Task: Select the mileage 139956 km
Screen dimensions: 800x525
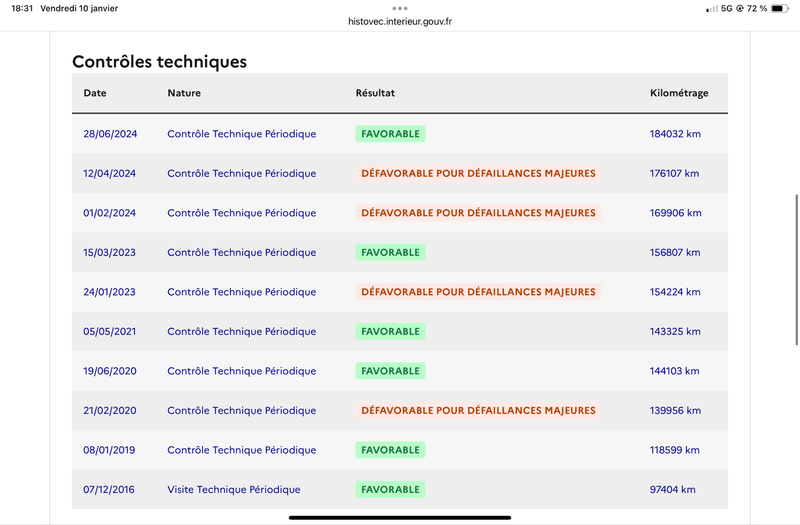Action: point(675,411)
